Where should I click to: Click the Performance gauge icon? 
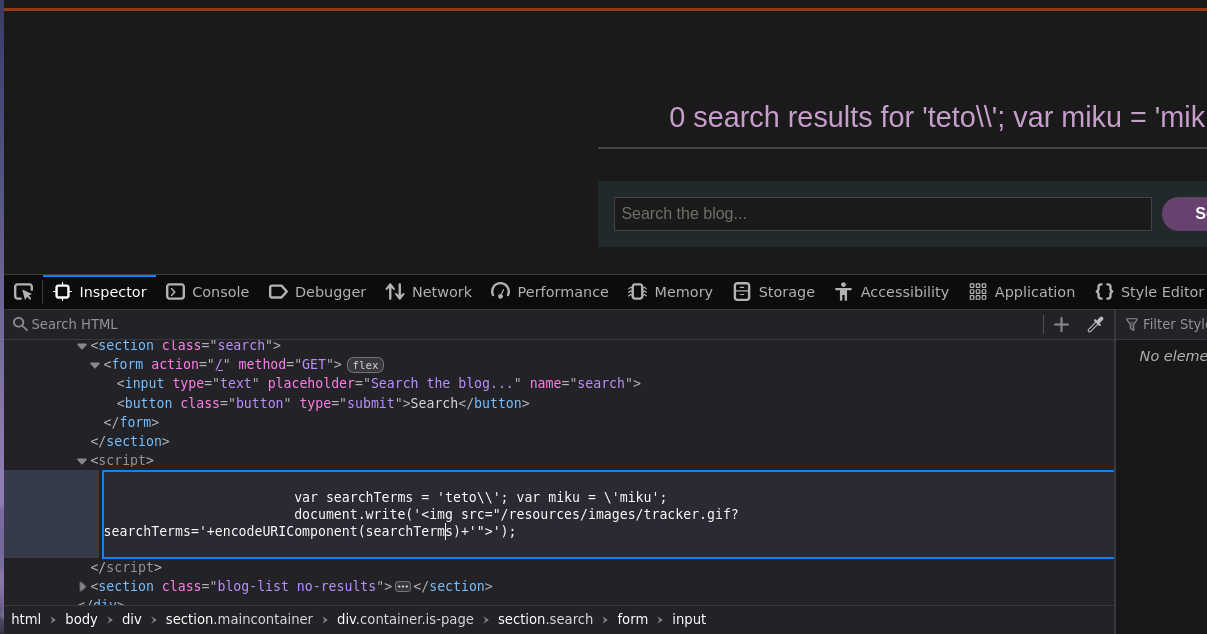point(500,292)
